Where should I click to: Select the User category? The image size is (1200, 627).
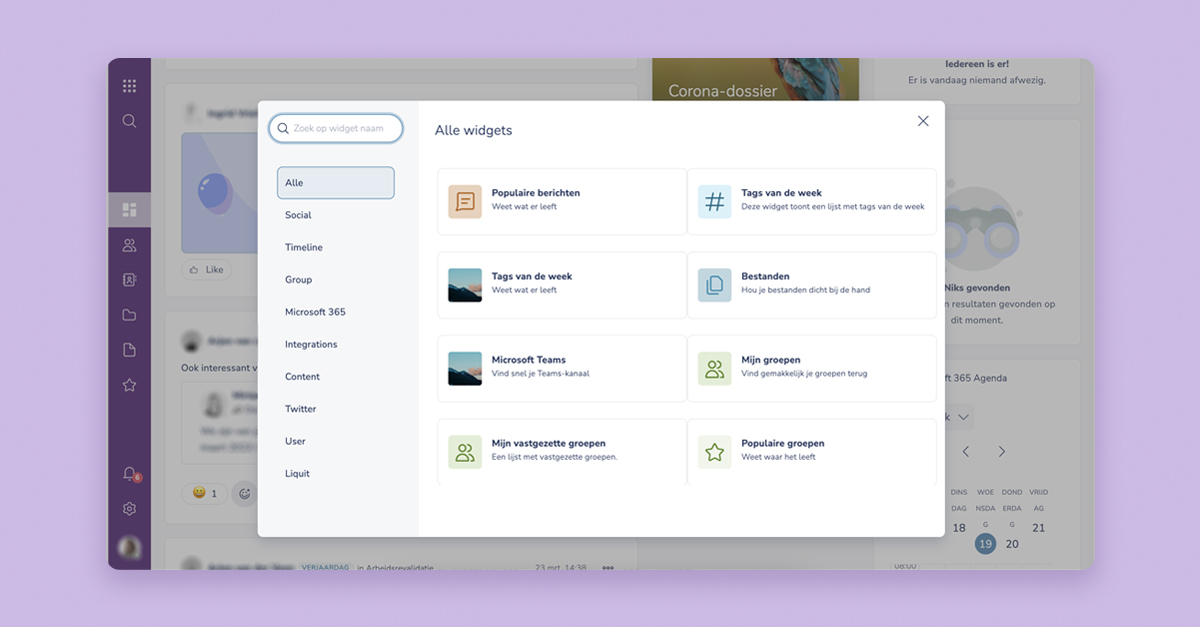point(295,441)
